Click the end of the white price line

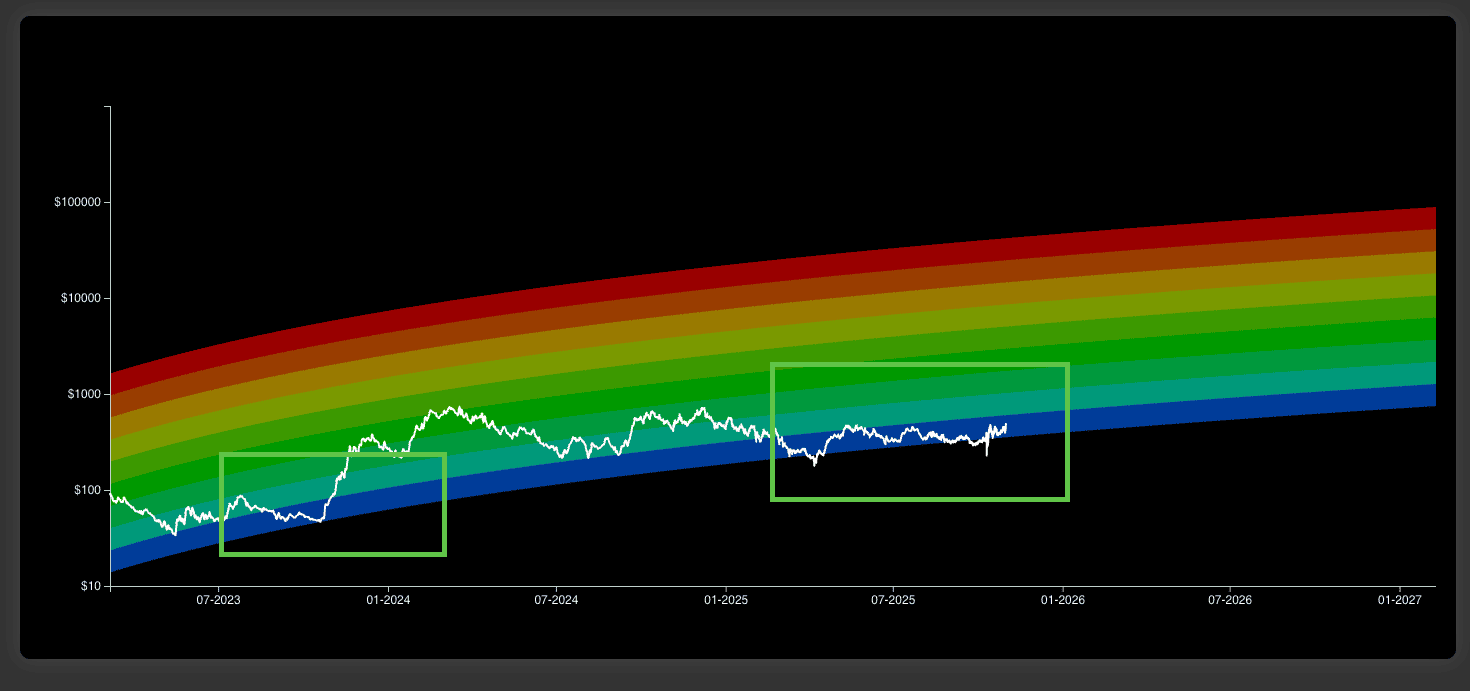pos(1005,425)
